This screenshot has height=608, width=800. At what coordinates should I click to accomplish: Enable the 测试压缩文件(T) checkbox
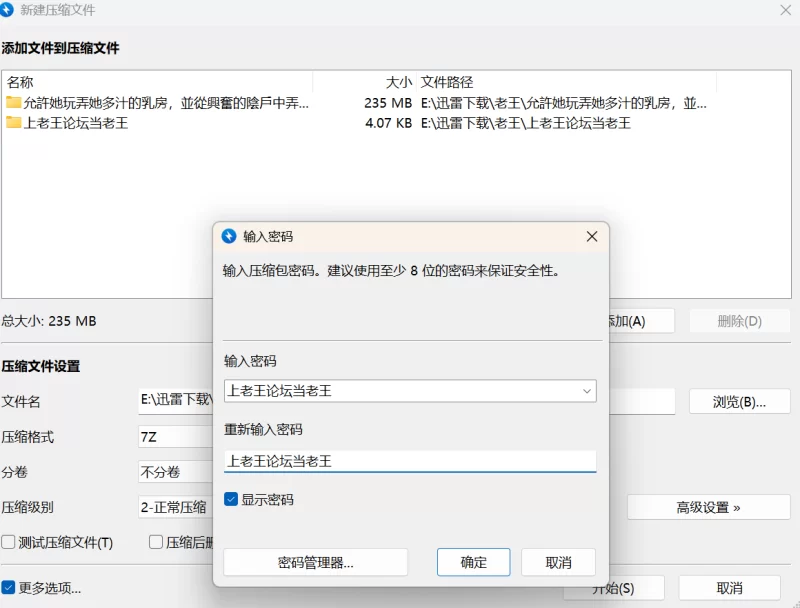pyautogui.click(x=8, y=542)
